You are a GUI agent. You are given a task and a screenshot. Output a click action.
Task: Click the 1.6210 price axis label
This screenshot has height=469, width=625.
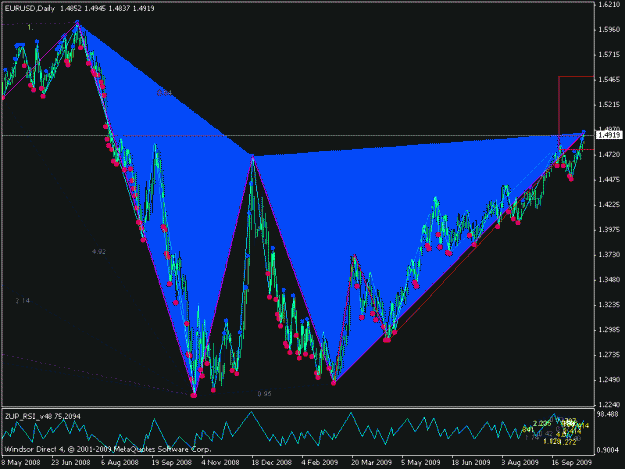(x=609, y=5)
